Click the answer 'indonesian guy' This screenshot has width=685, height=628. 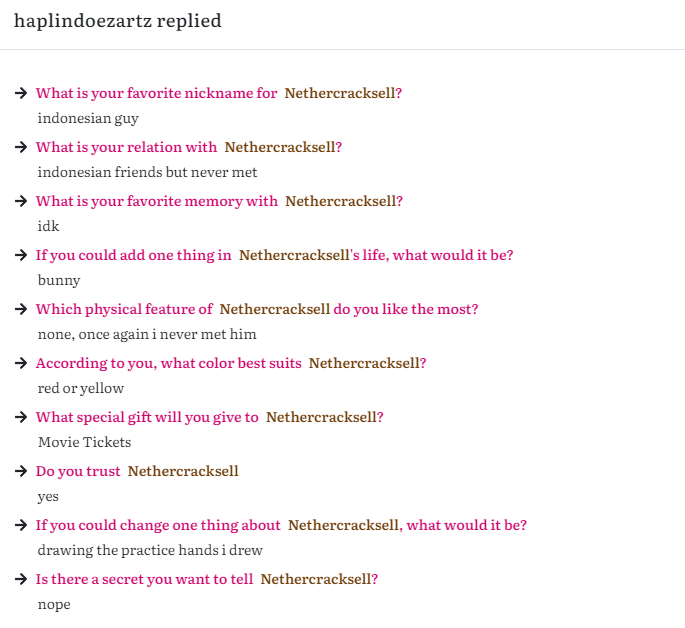(x=88, y=118)
